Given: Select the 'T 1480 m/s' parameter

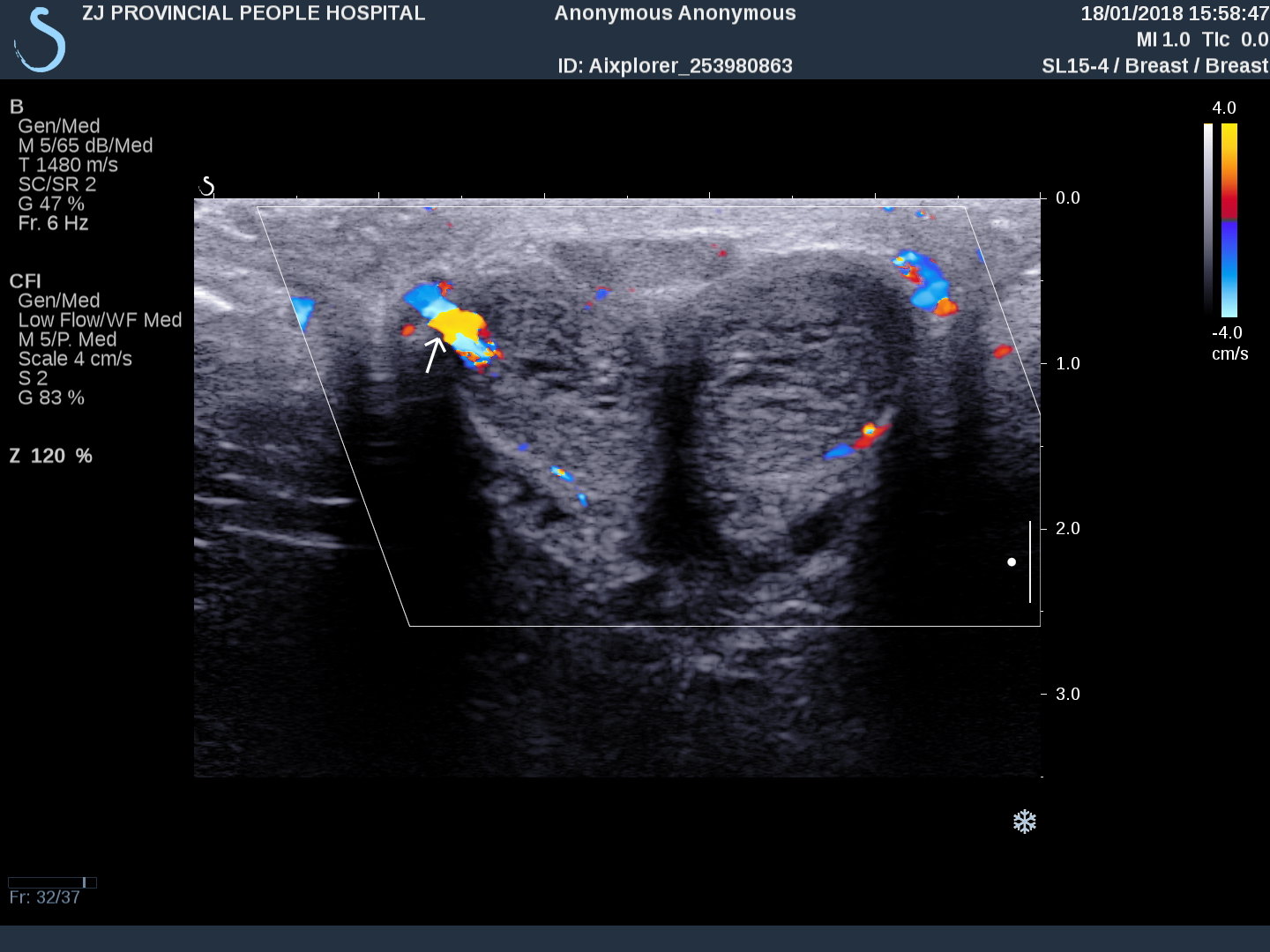Looking at the screenshot, I should 68,165.
